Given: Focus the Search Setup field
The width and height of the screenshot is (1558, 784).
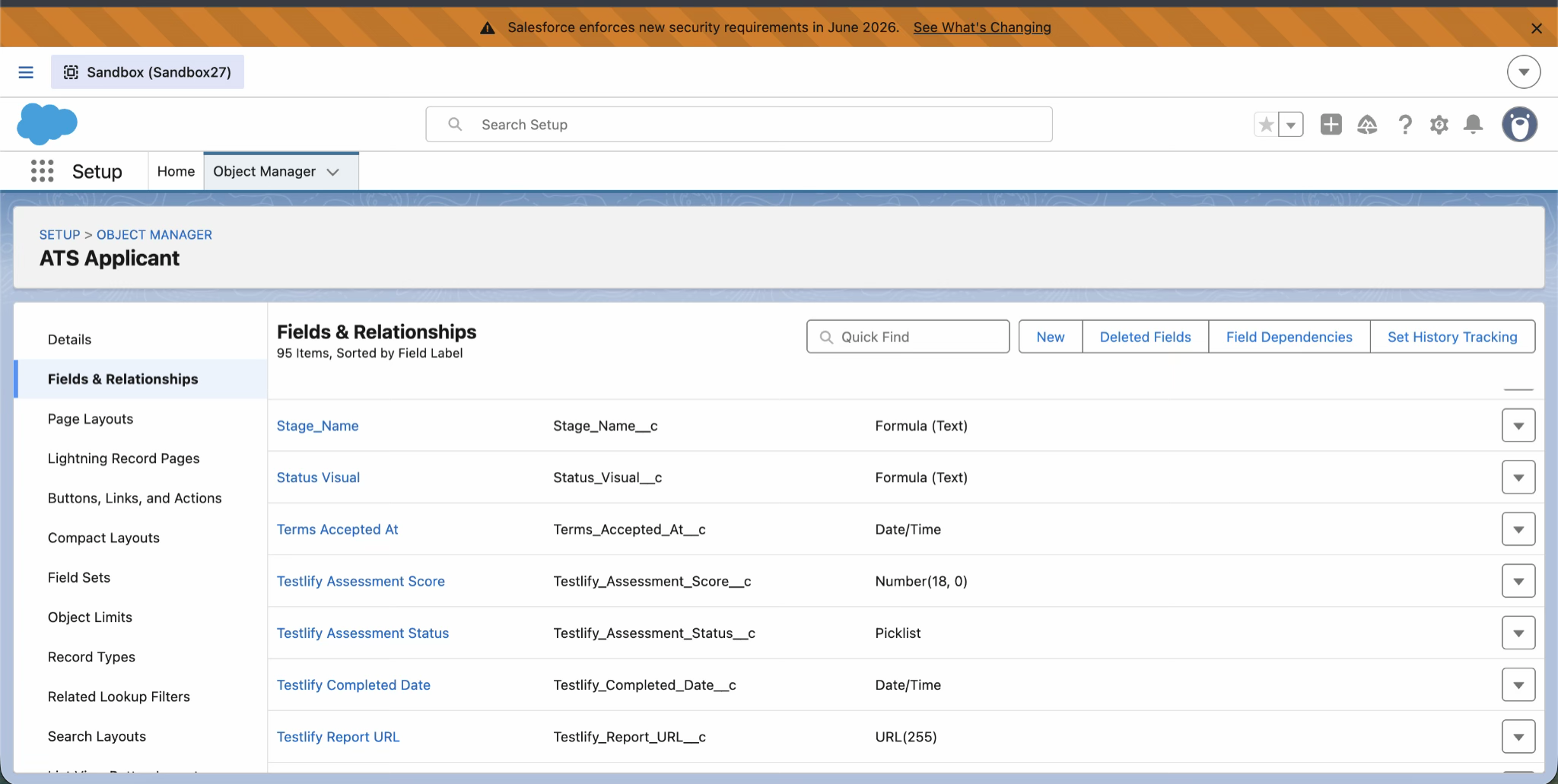Looking at the screenshot, I should tap(739, 124).
